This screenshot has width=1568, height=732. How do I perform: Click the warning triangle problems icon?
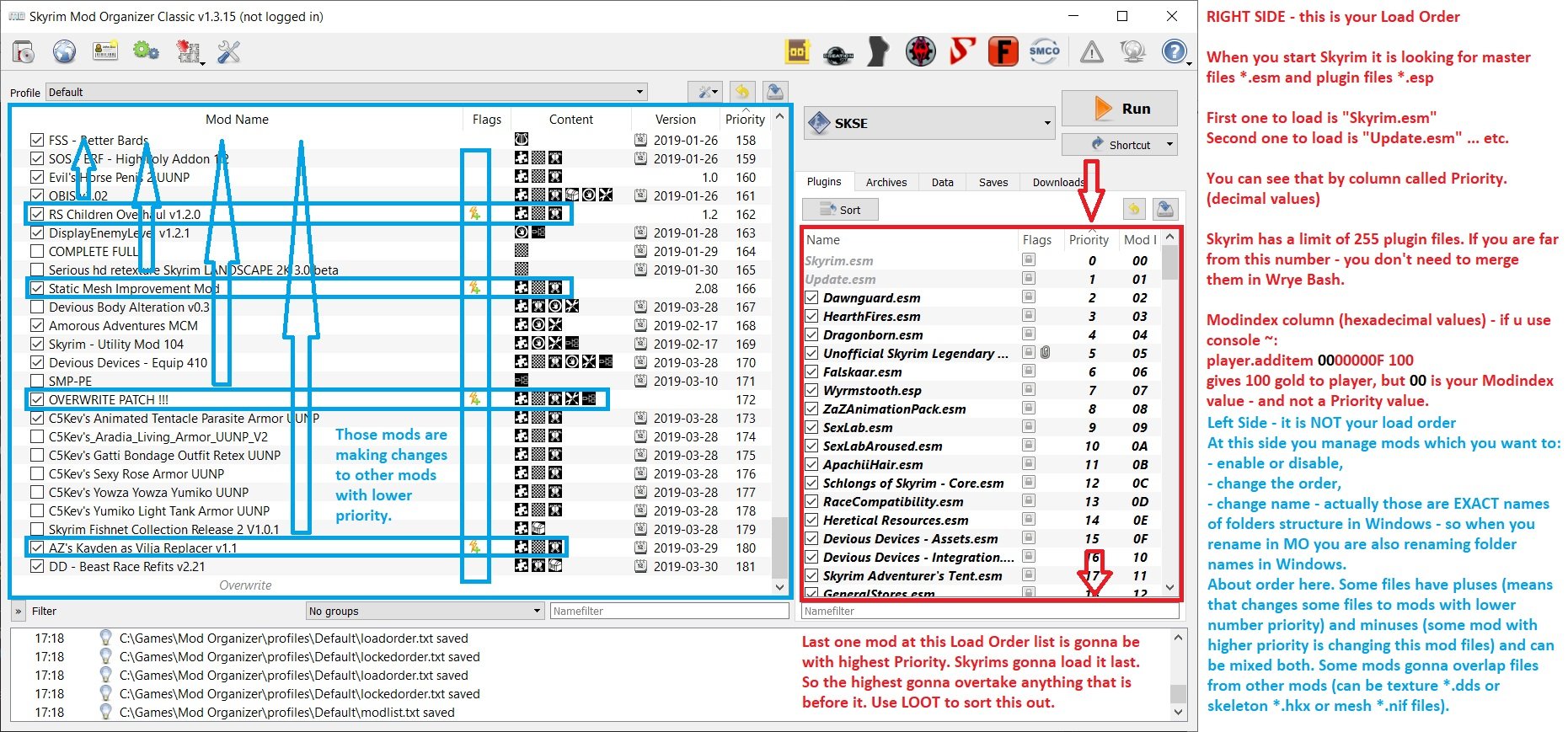[x=1092, y=52]
